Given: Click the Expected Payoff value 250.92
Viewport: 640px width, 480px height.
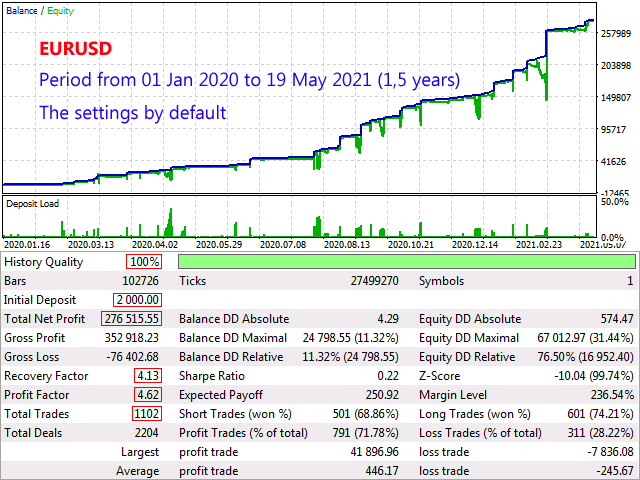Looking at the screenshot, I should pos(382,395).
